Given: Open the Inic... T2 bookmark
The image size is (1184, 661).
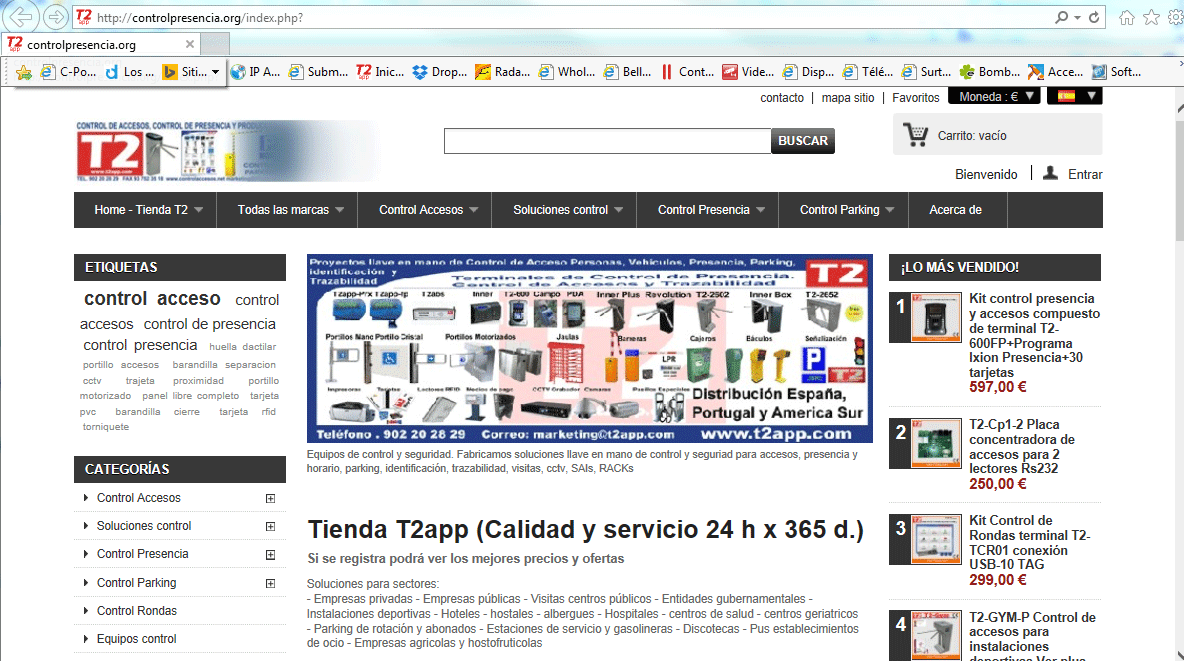Looking at the screenshot, I should tap(380, 72).
